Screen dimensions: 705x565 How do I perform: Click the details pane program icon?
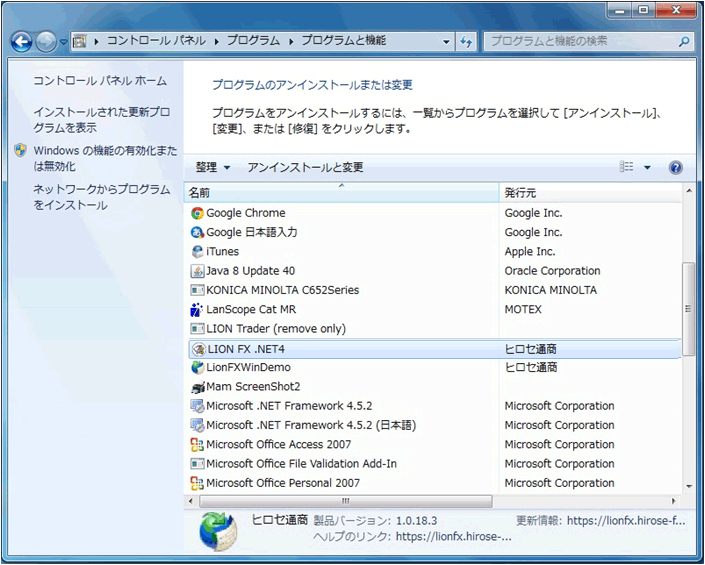[218, 530]
